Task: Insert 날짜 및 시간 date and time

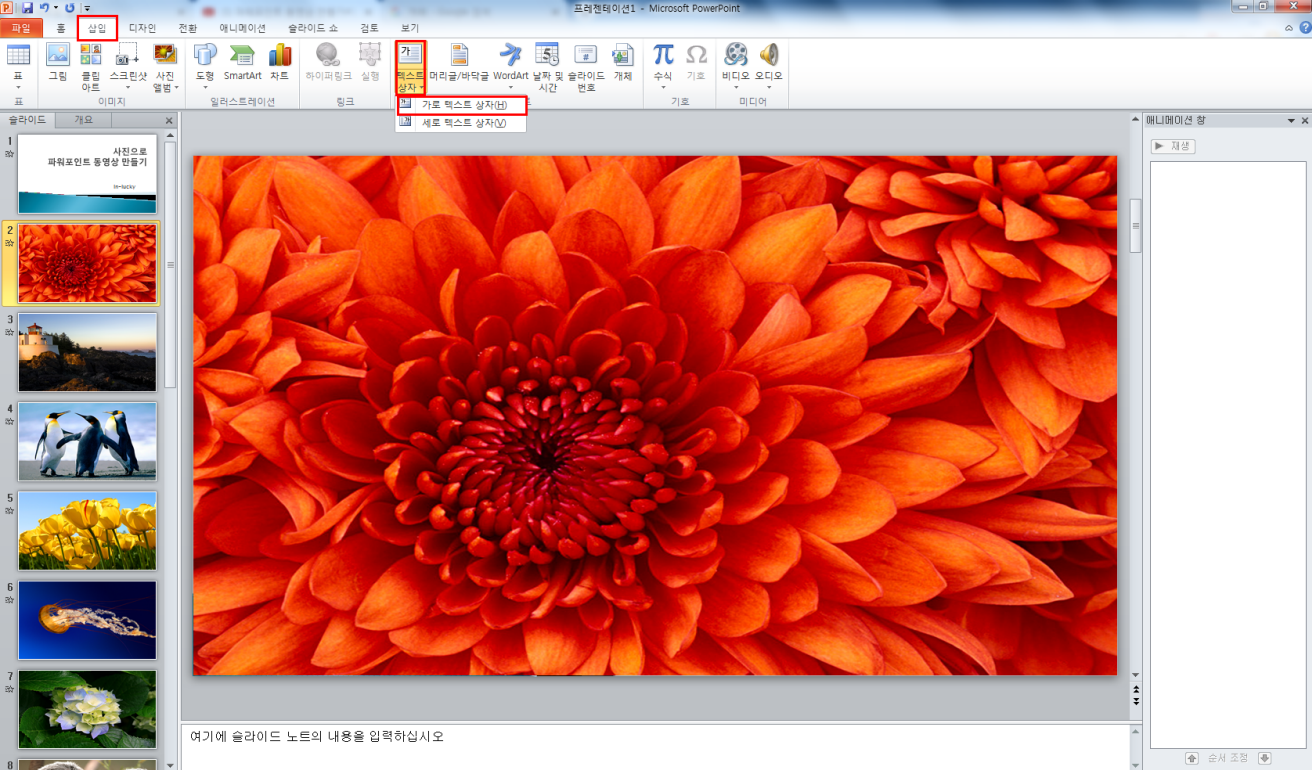Action: click(x=547, y=55)
